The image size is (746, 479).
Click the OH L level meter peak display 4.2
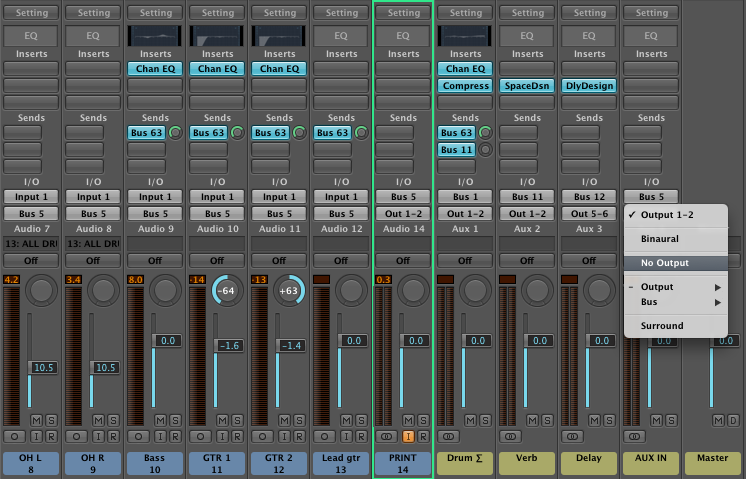(x=11, y=280)
